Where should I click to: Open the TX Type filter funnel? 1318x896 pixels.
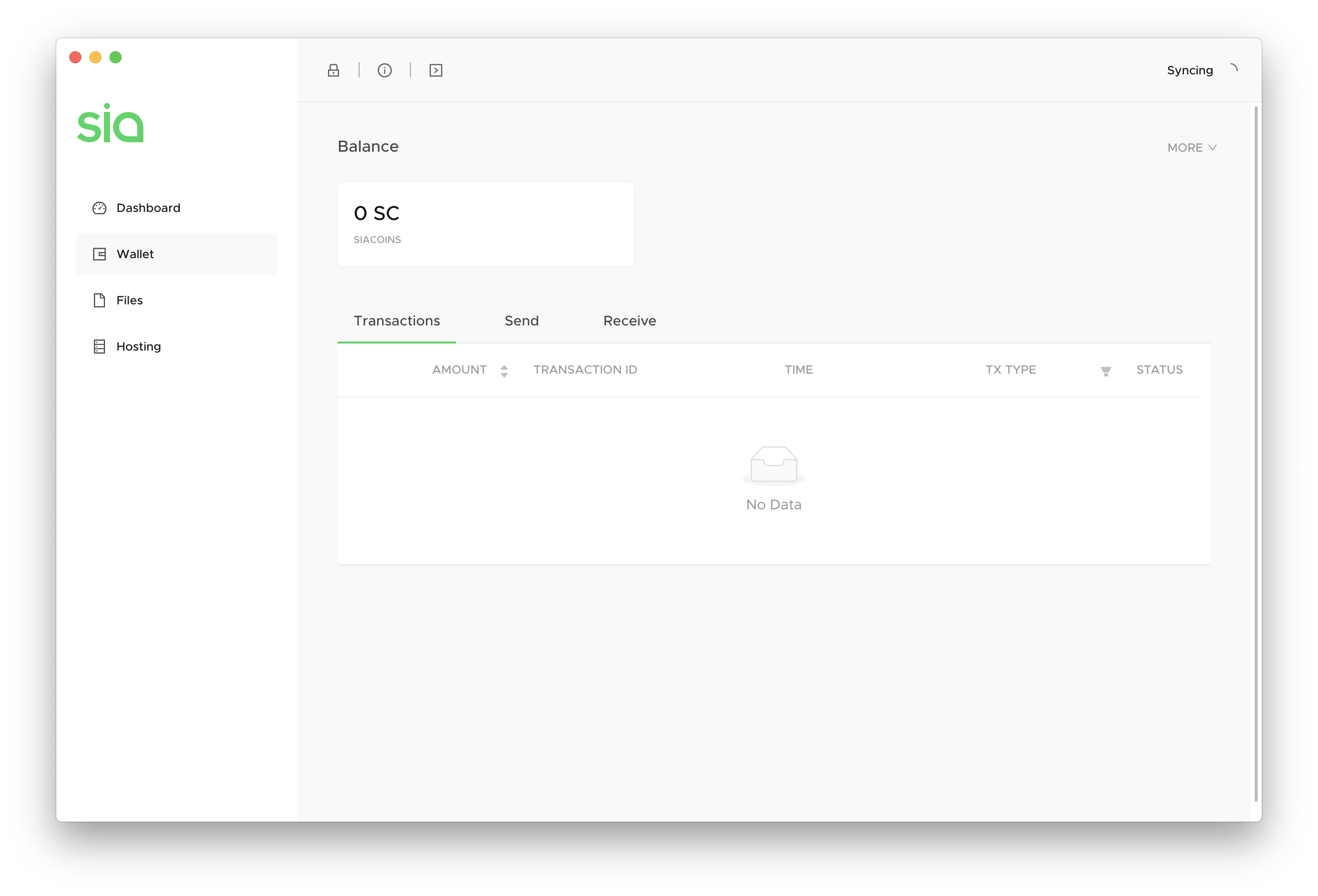click(1106, 372)
